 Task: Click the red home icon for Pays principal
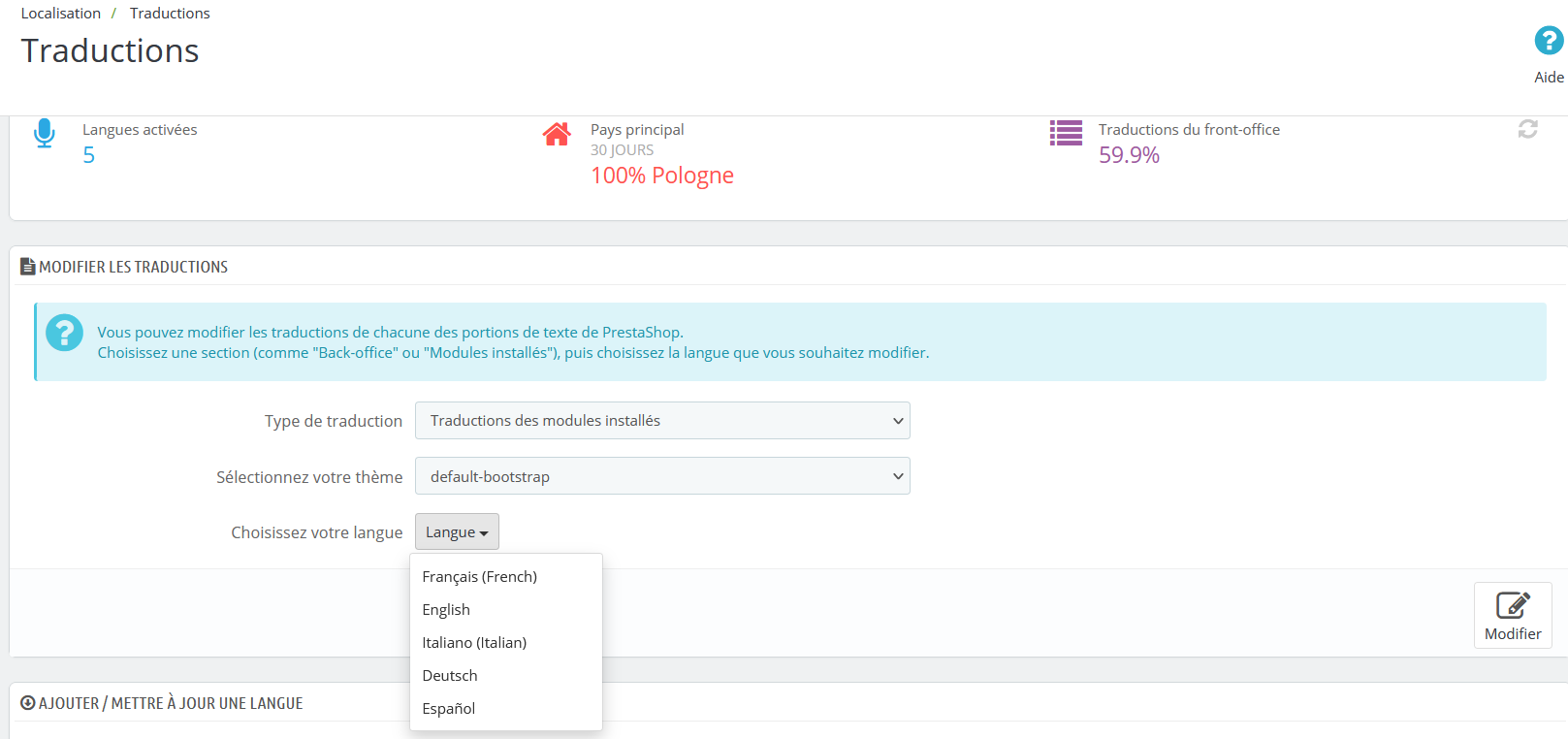(557, 134)
